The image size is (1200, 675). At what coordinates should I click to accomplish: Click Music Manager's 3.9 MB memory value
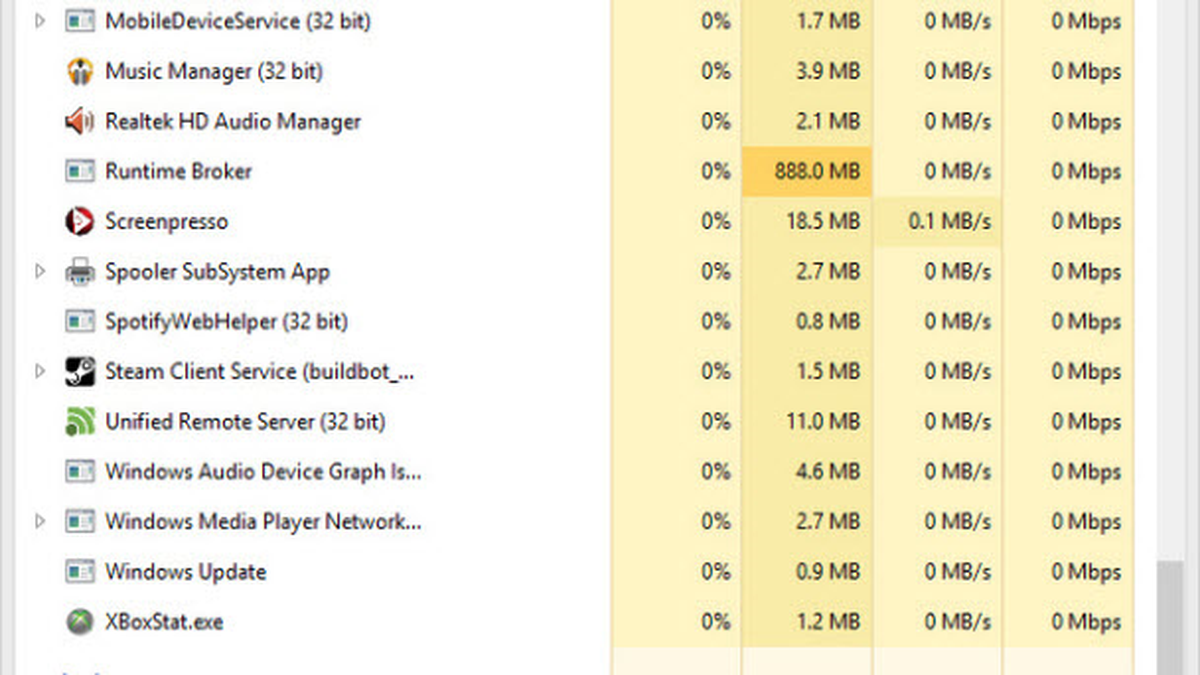click(x=829, y=71)
